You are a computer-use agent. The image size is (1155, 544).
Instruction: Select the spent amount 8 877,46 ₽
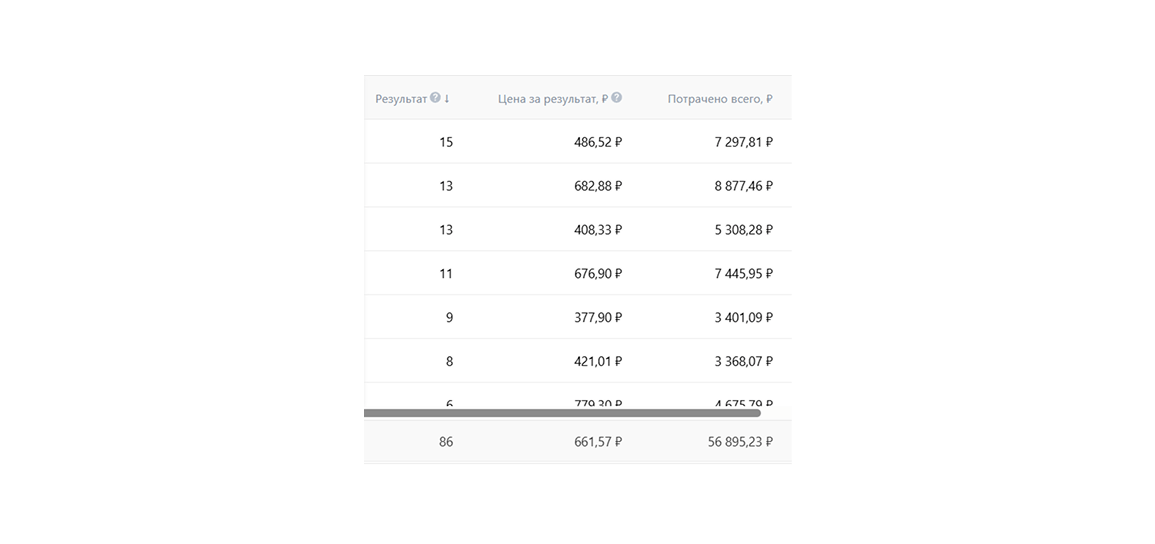point(743,186)
